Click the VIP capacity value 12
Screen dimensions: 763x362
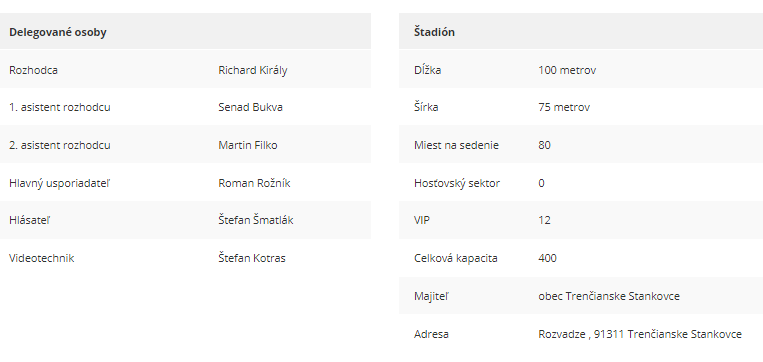point(544,220)
